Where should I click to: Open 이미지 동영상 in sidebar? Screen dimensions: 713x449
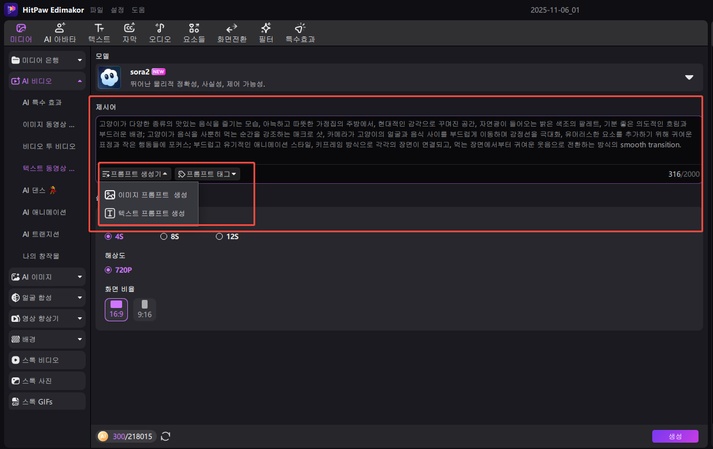pos(48,124)
